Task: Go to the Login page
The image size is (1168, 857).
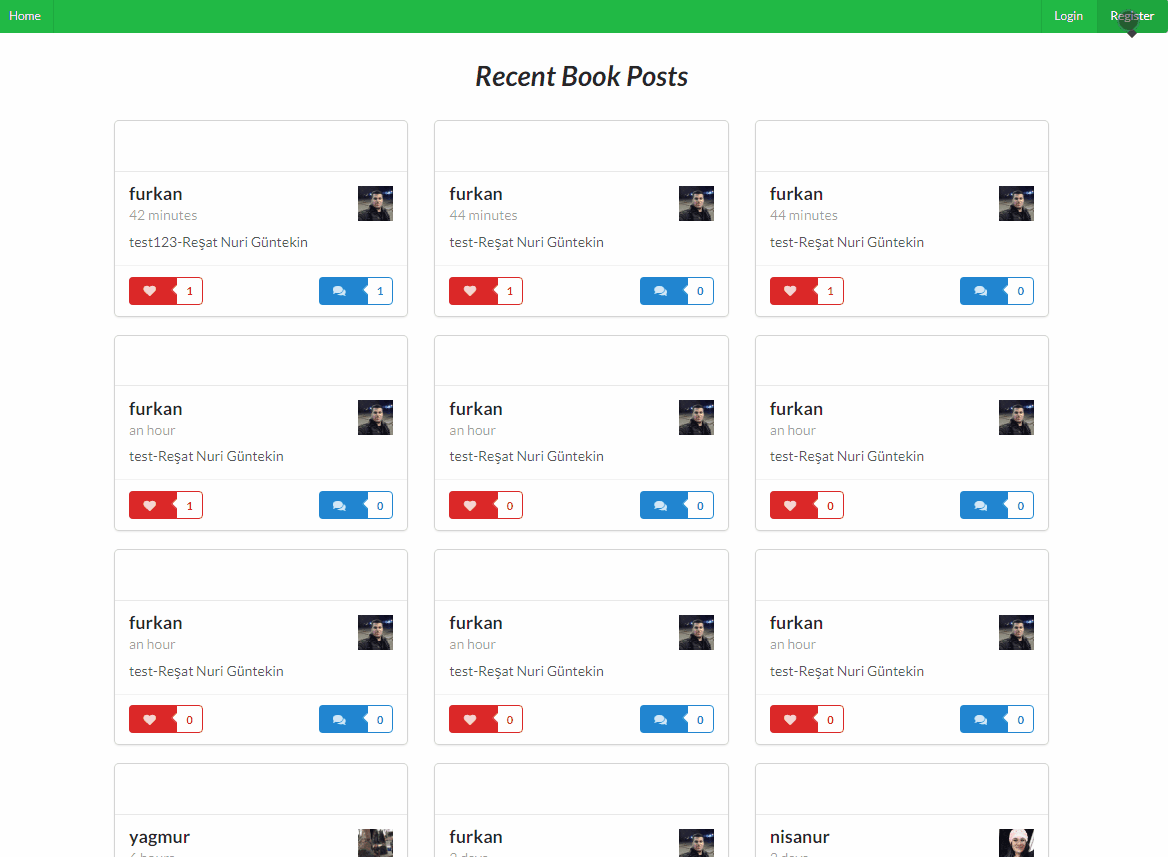Action: pyautogui.click(x=1067, y=16)
